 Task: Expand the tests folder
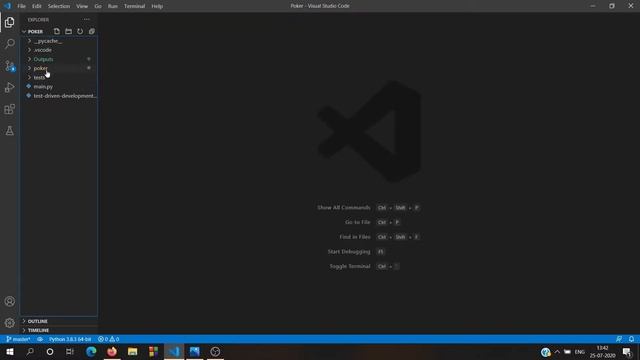59,78
